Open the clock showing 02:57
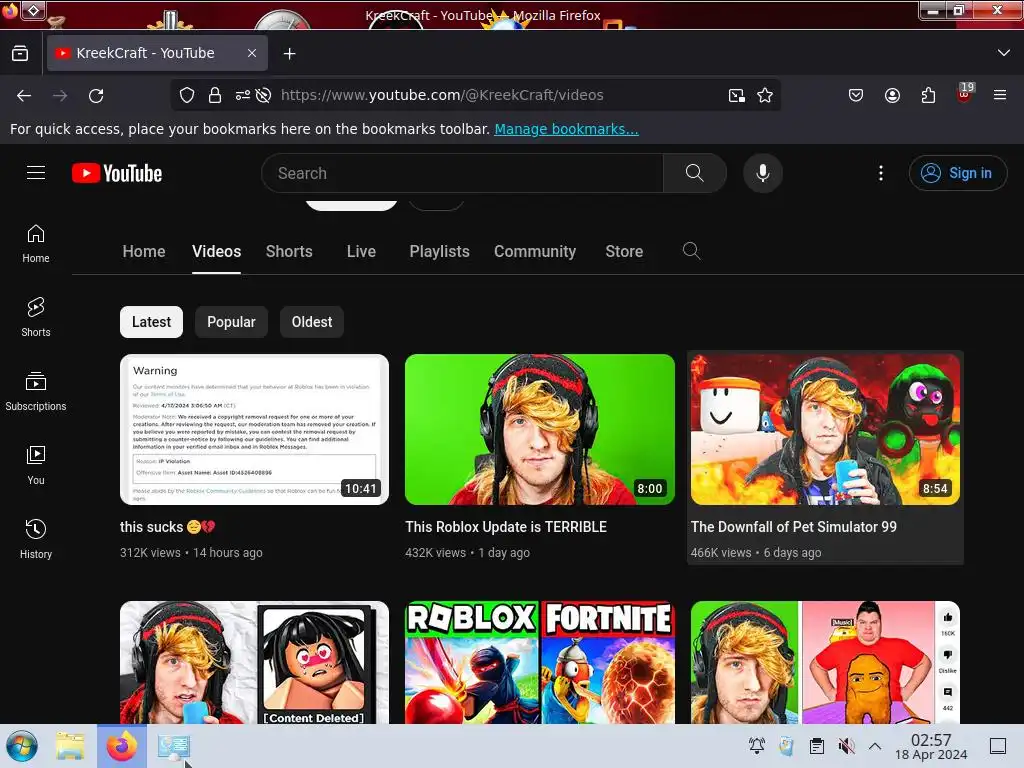Viewport: 1024px width, 768px height. click(x=931, y=746)
